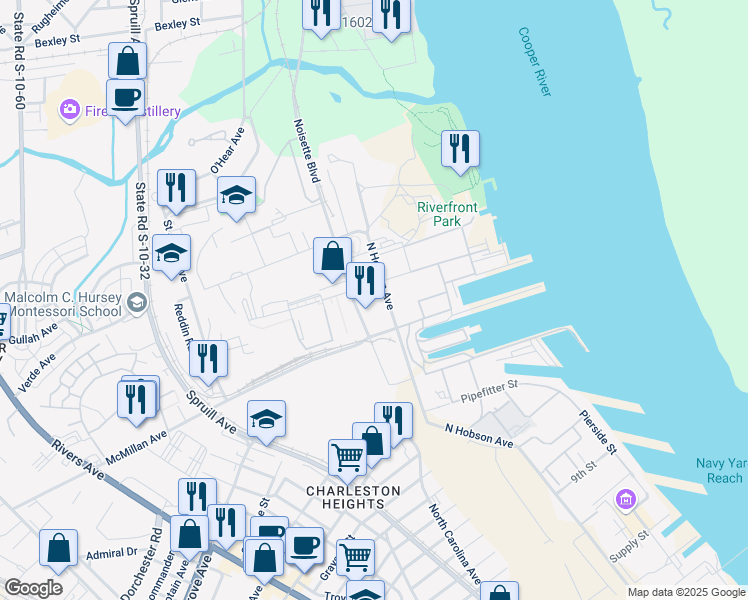The image size is (748, 600).
Task: Select the restaurant marker near the Reddin road label
Action: pos(208,361)
